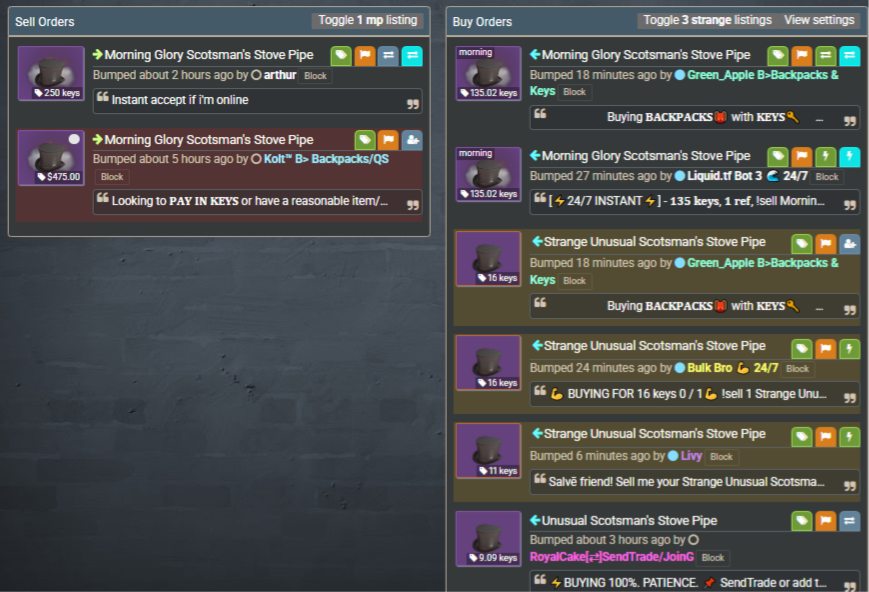Viewport: 869px width, 592px height.
Task: Block RoyalCake SendTrade/JoinG user
Action: click(713, 558)
